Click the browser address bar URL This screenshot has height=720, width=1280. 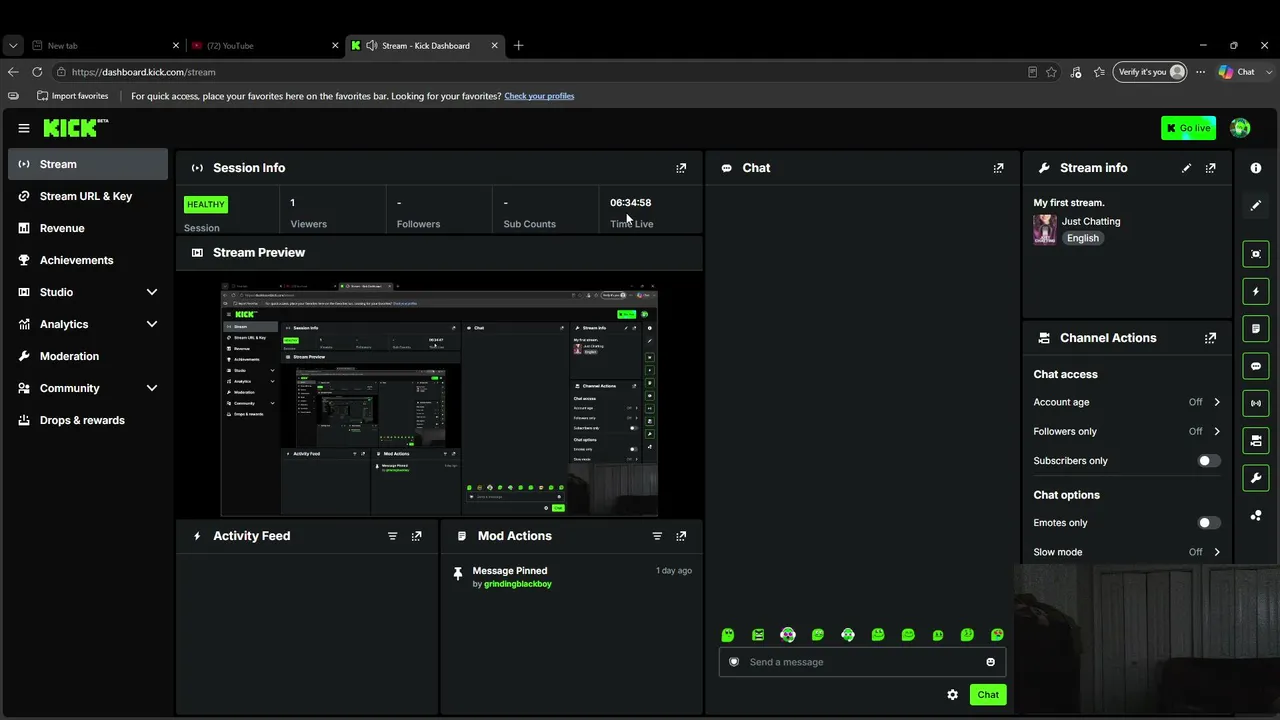[x=144, y=72]
